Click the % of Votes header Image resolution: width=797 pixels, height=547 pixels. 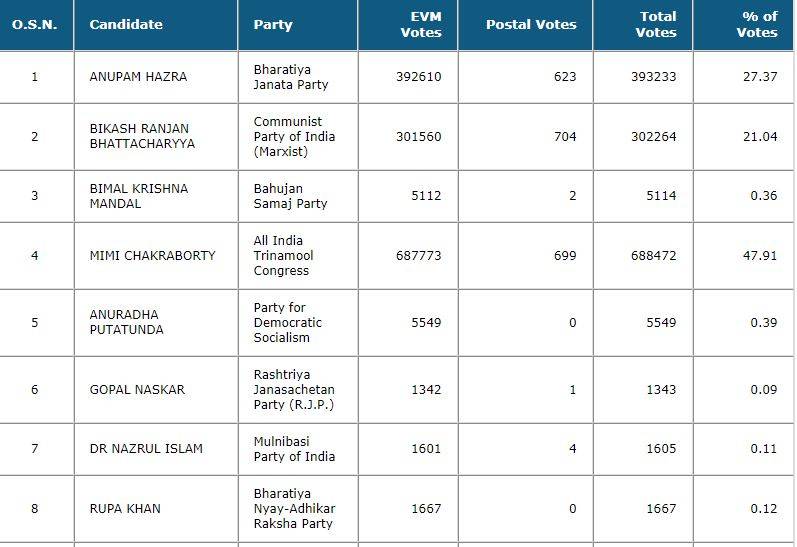[756, 25]
